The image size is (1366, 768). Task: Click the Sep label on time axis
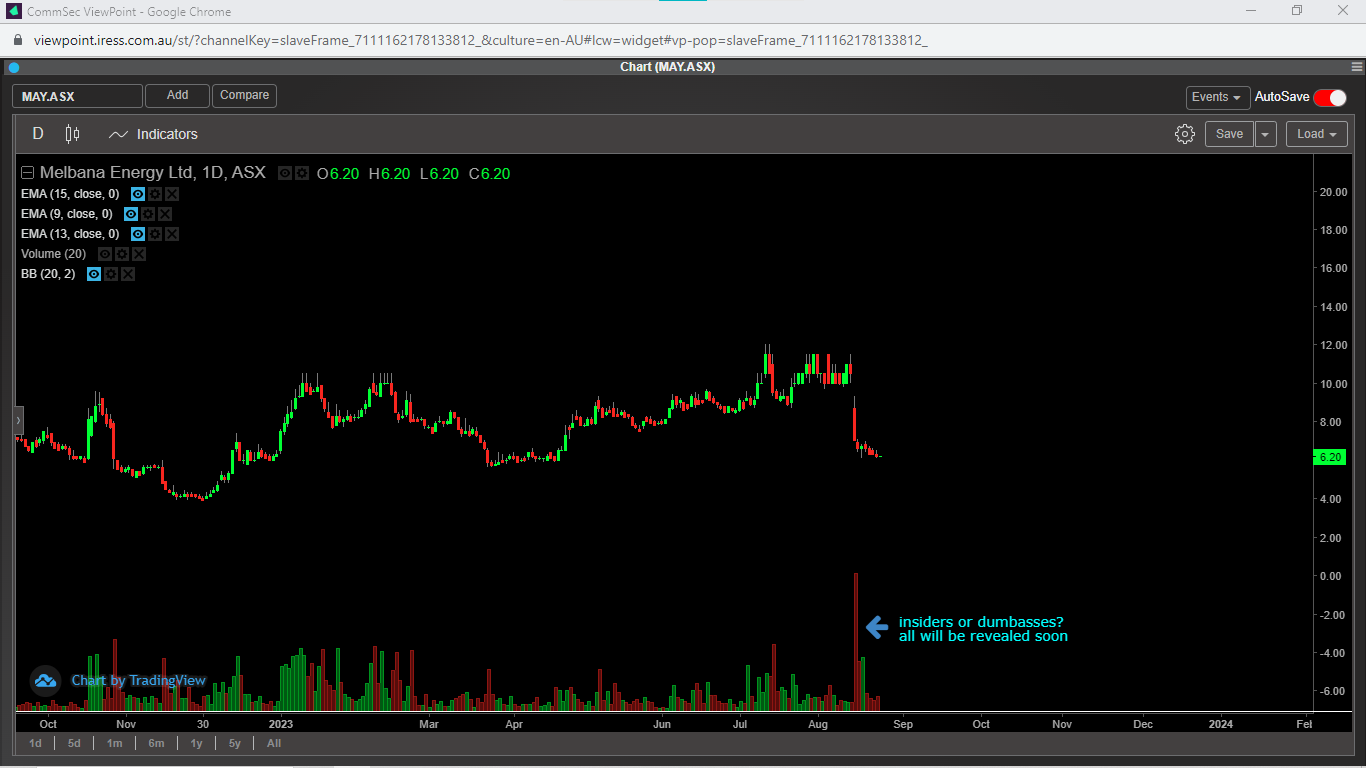pyautogui.click(x=902, y=724)
